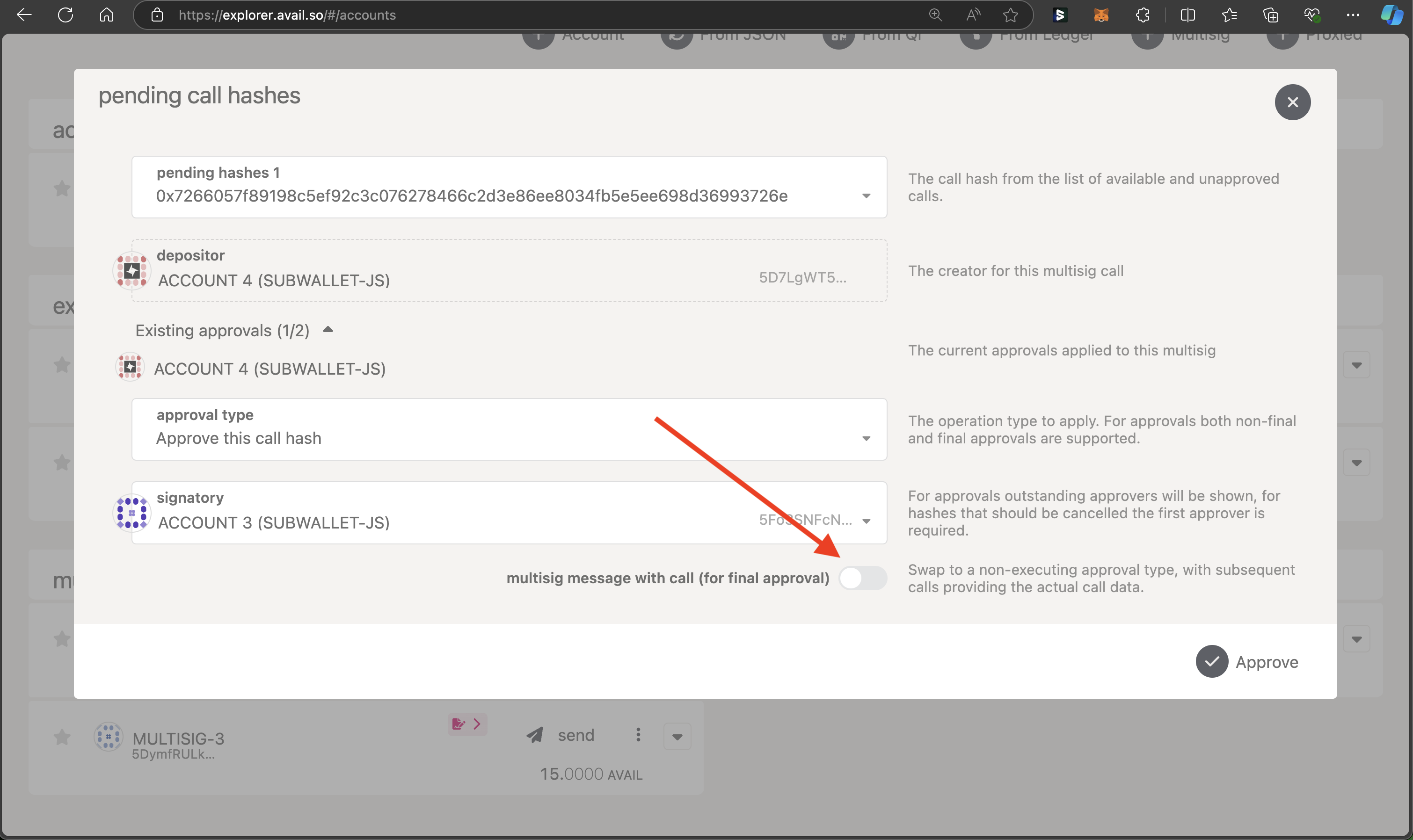Refresh the page with reload icon
Screen dimensions: 1413x840
click(66, 15)
